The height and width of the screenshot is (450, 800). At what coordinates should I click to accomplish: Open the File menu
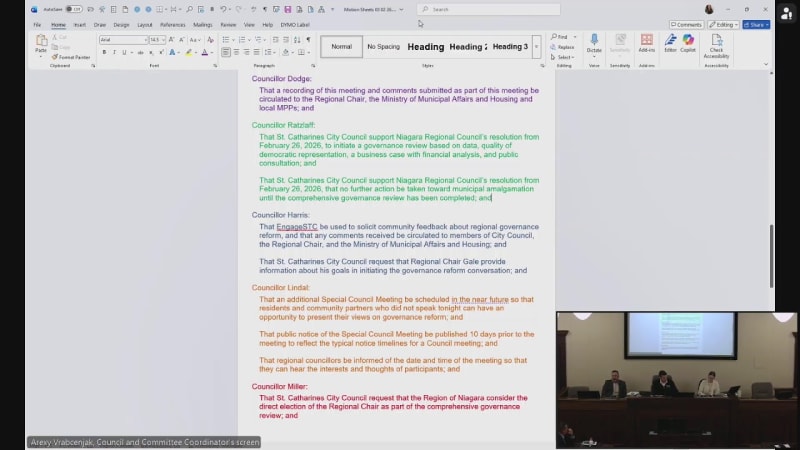point(37,24)
